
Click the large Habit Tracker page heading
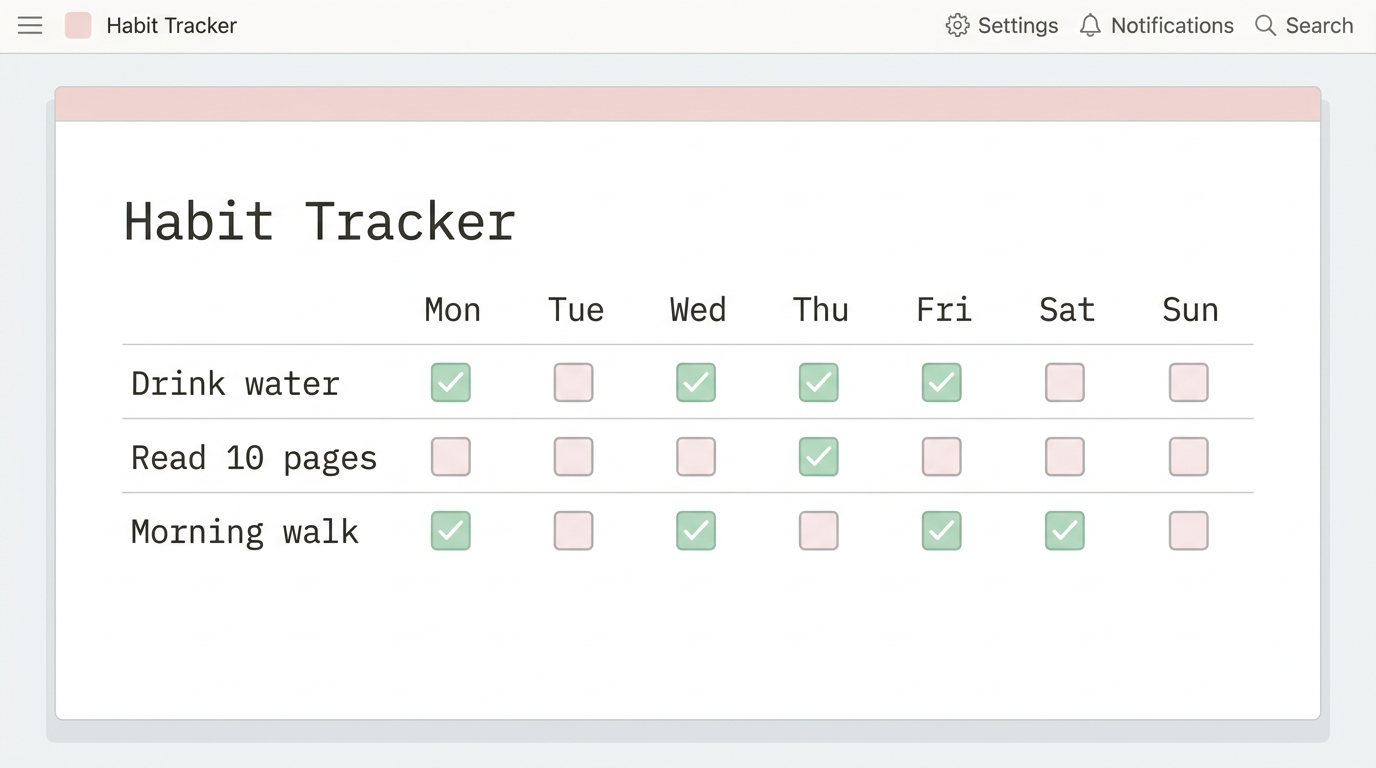[x=320, y=221]
